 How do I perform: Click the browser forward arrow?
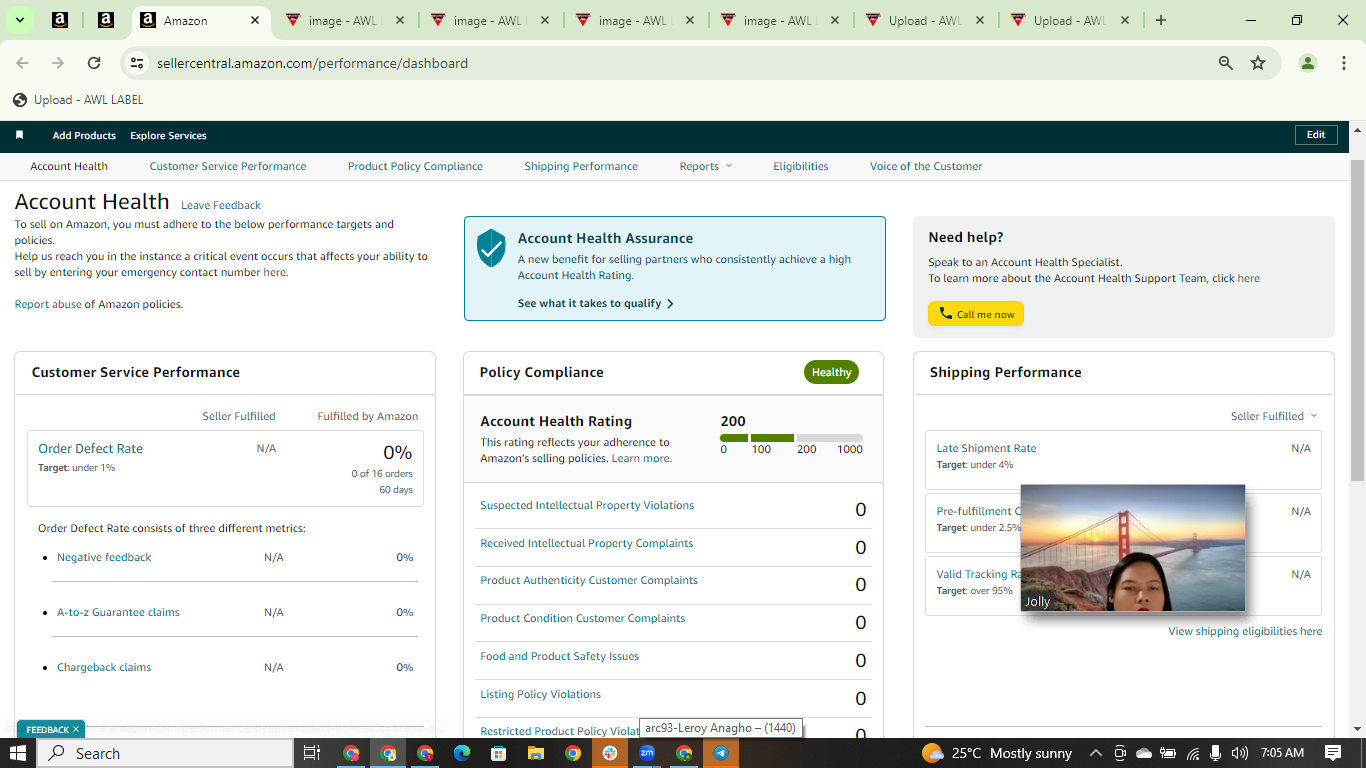pos(58,63)
